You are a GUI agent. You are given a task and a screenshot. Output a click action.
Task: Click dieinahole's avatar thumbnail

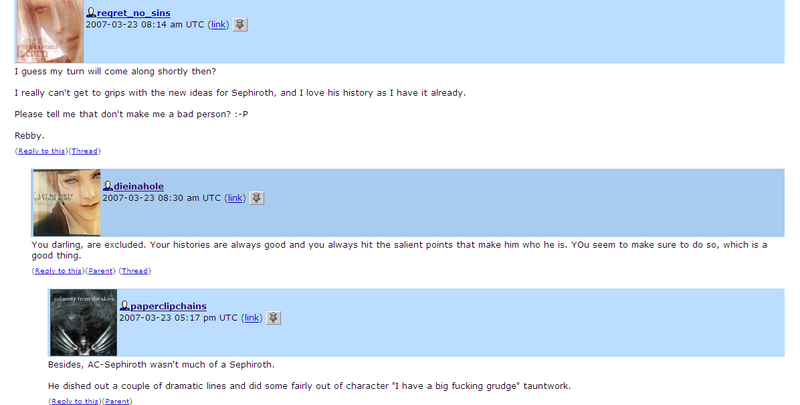(x=66, y=203)
